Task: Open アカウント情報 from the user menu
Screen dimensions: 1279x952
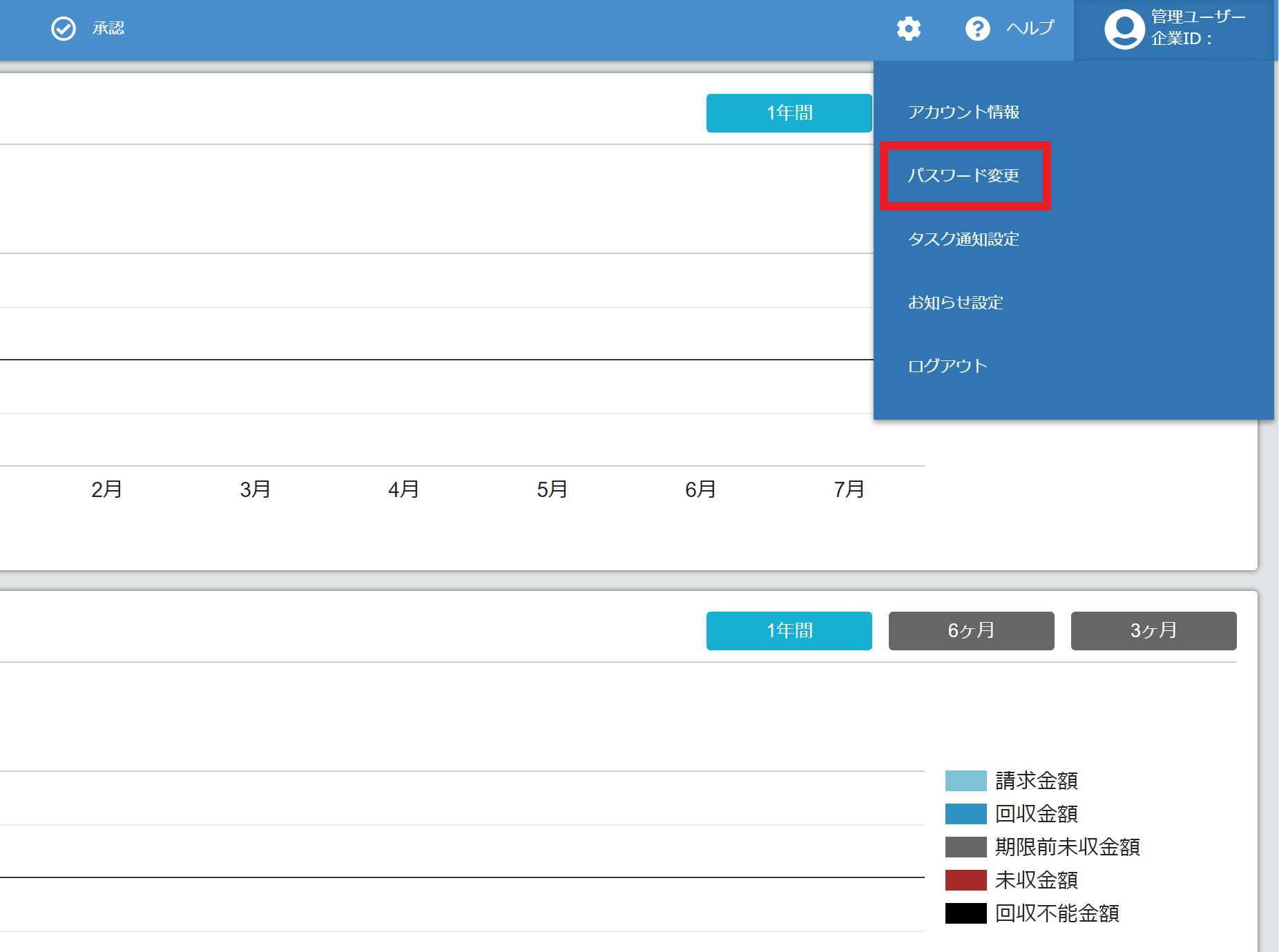Action: (x=963, y=112)
